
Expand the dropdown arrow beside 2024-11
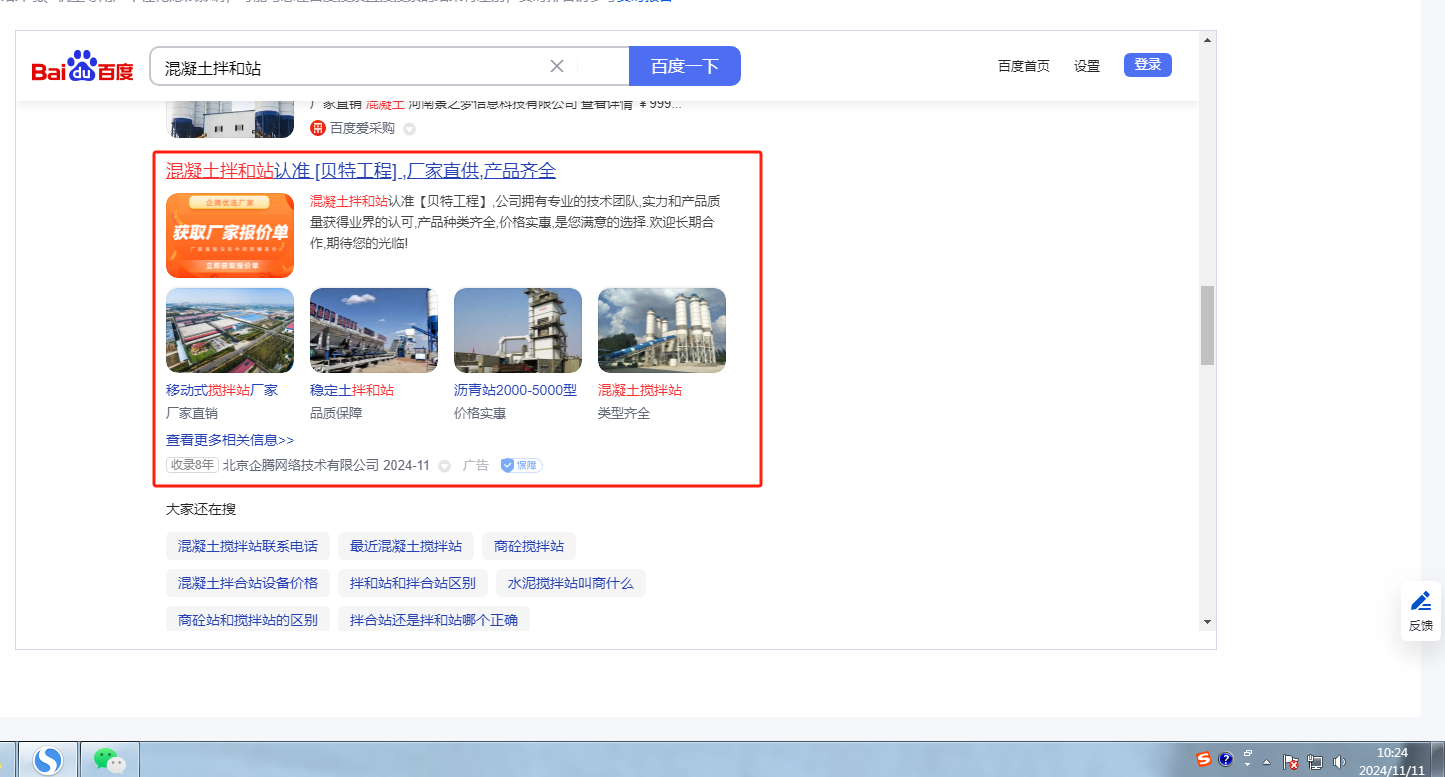point(445,466)
